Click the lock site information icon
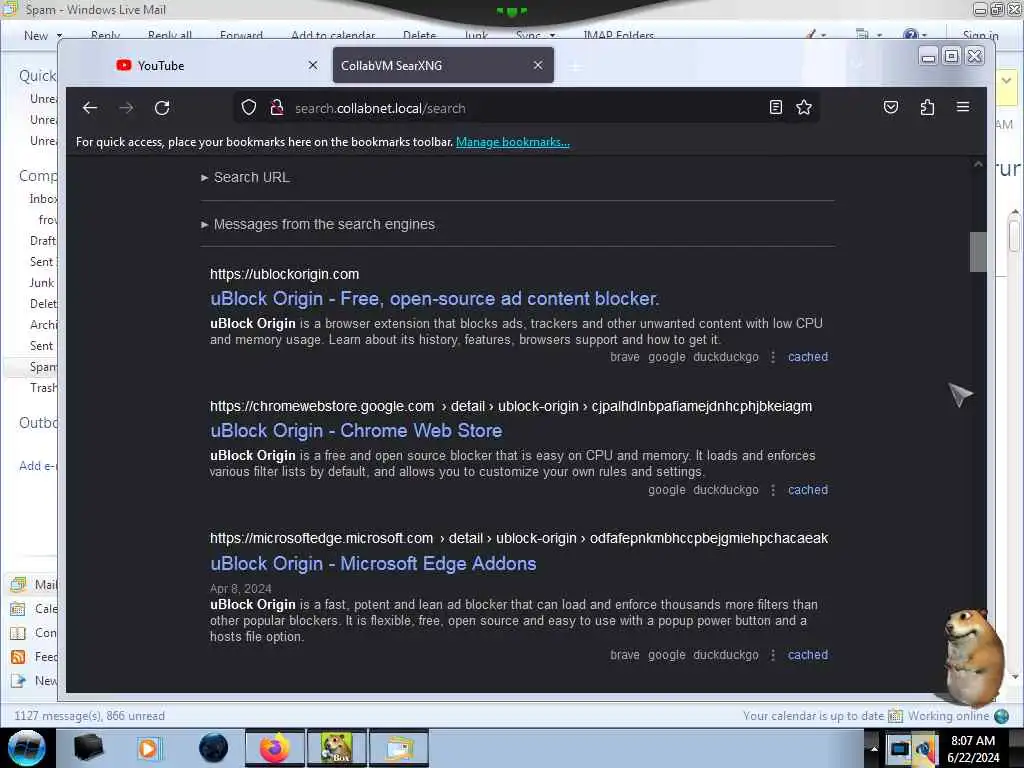The image size is (1024, 768). (277, 108)
